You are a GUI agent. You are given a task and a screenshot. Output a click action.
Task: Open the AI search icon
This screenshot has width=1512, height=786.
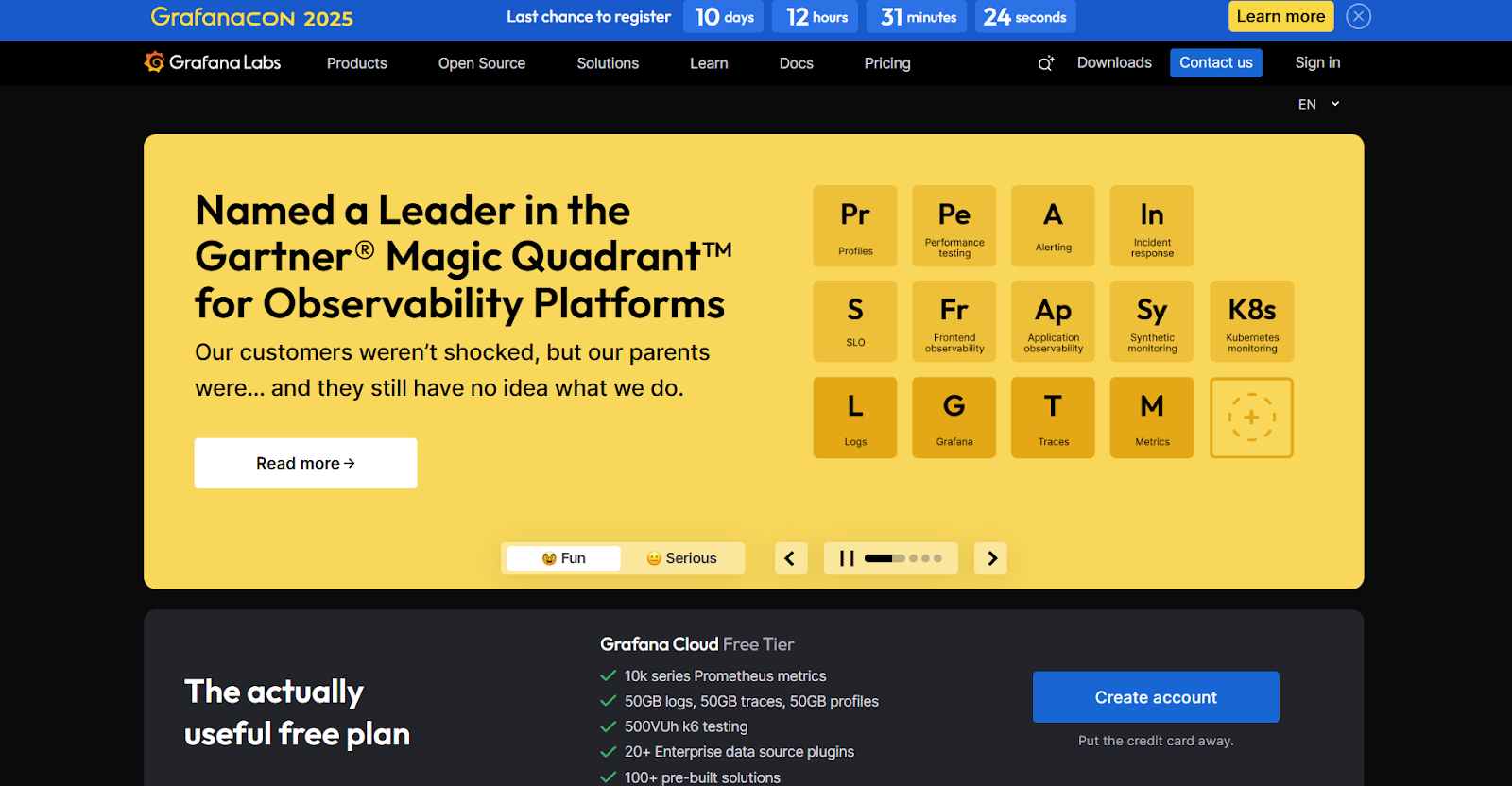pyautogui.click(x=1046, y=63)
